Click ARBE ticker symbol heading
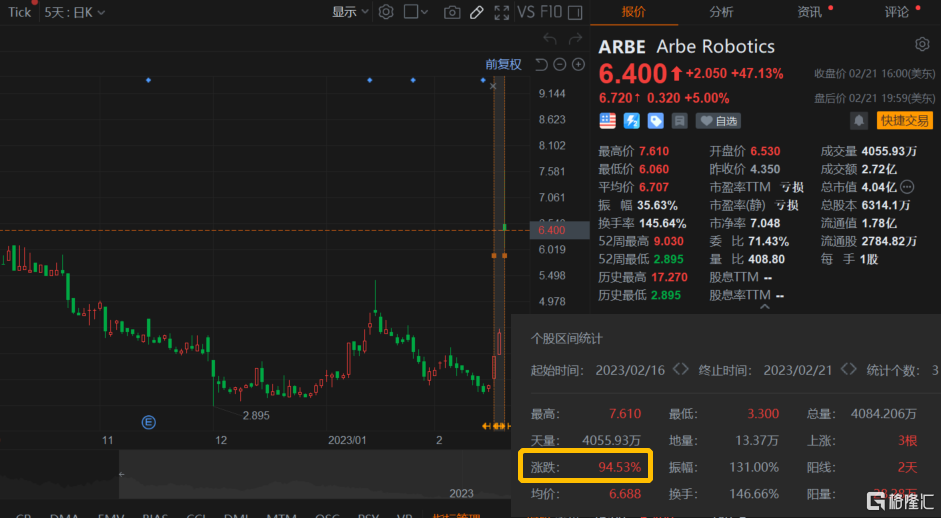The height and width of the screenshot is (518, 941). pos(622,46)
